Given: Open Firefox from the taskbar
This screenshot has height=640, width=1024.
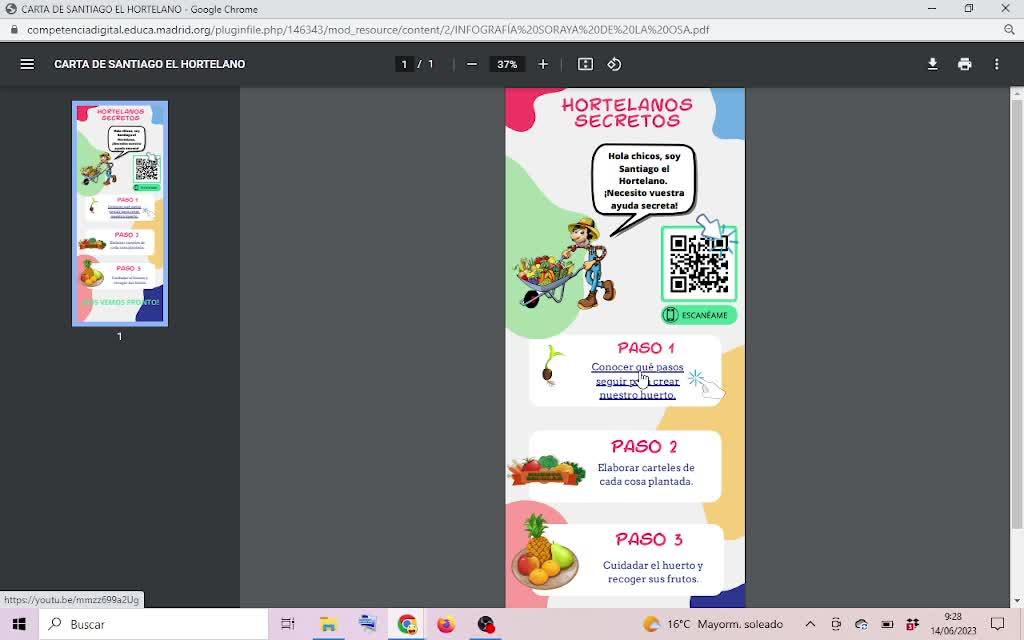Looking at the screenshot, I should 446,624.
